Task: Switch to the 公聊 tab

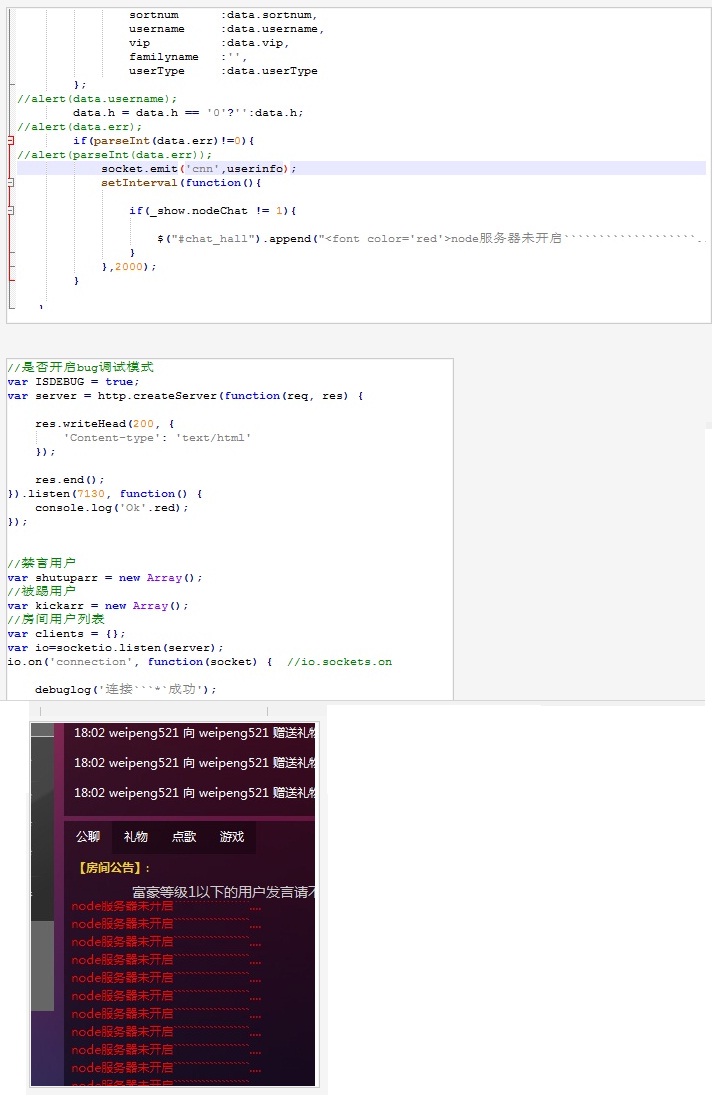Action: (88, 837)
